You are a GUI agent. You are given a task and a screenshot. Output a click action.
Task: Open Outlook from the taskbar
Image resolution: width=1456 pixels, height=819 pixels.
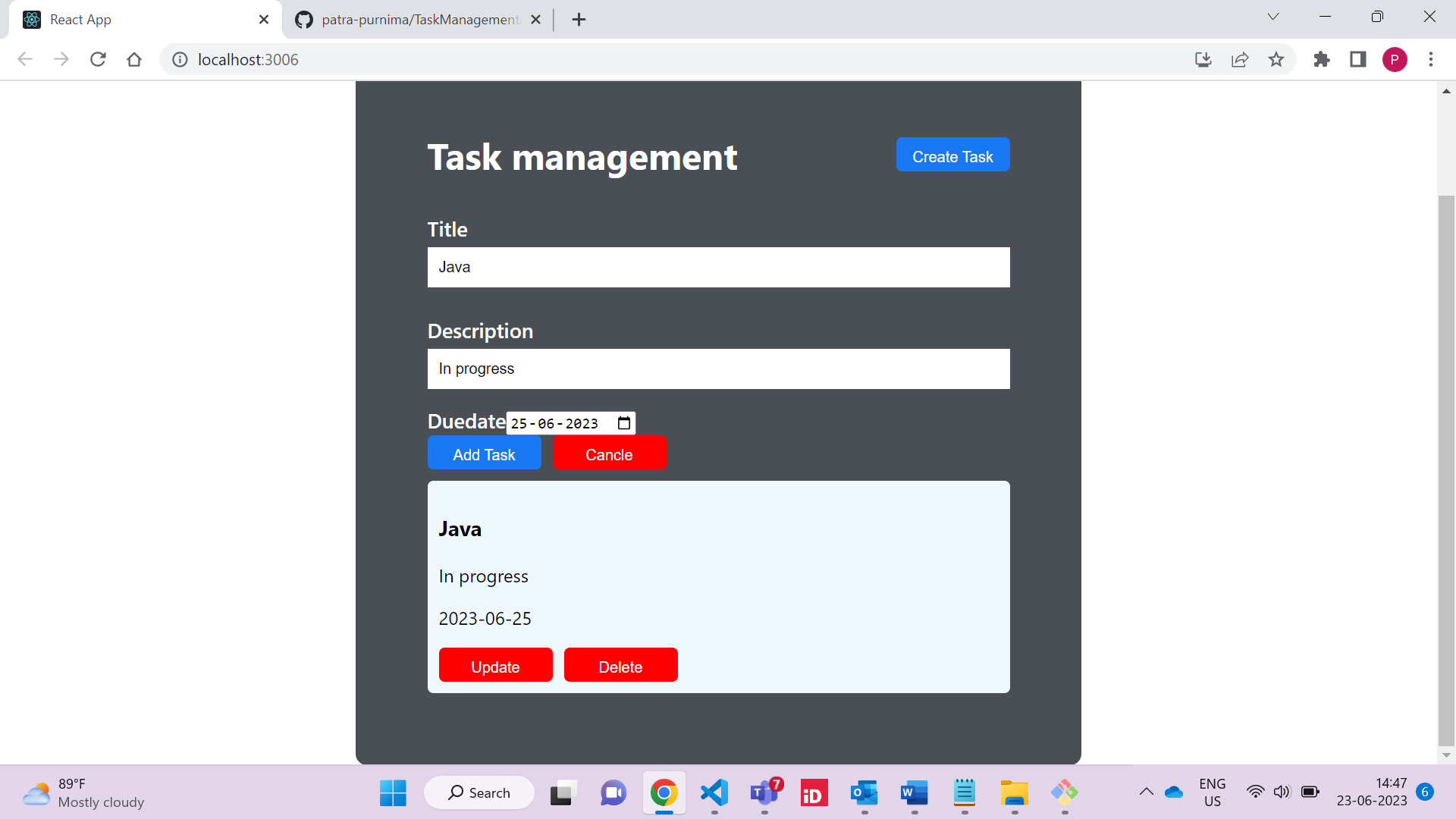[863, 792]
